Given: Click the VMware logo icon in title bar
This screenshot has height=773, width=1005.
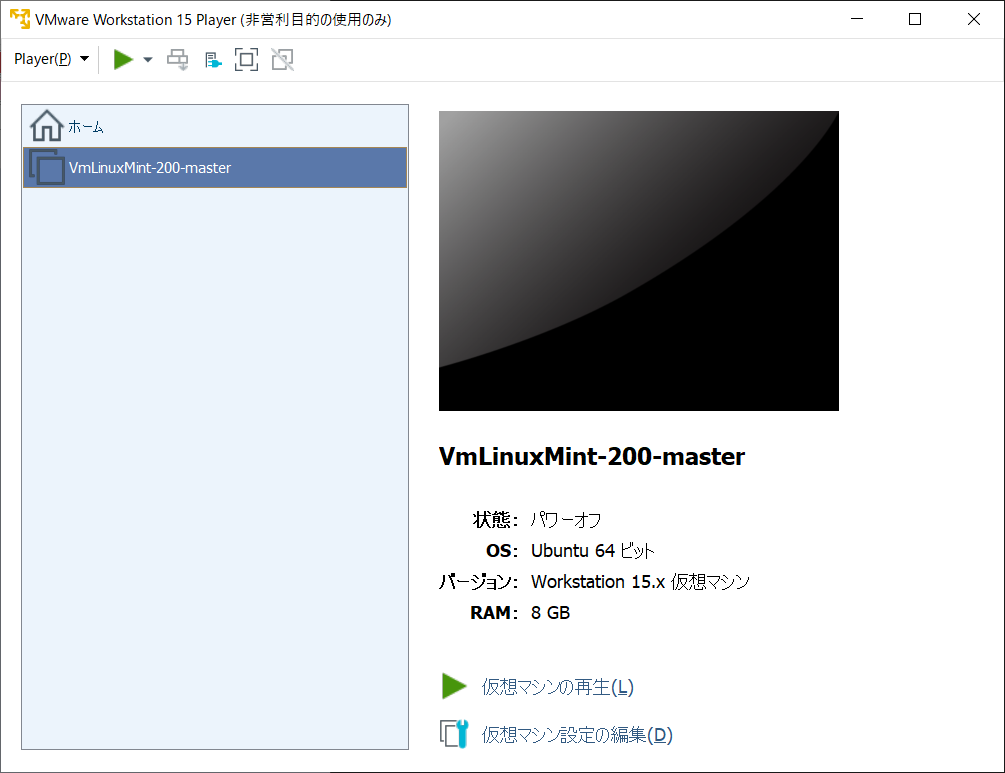Looking at the screenshot, I should click(x=20, y=19).
